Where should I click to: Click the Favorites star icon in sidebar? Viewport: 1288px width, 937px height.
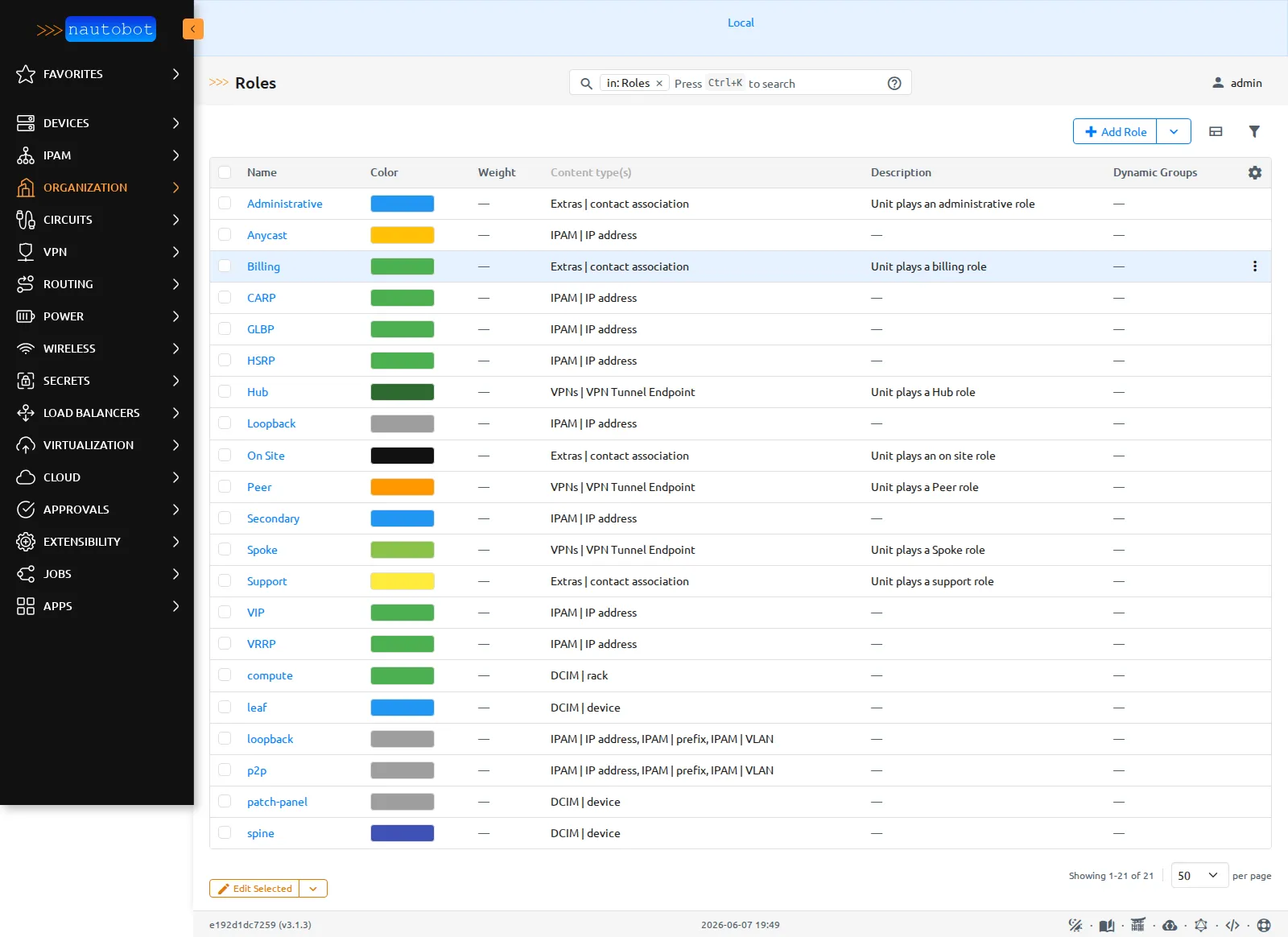pos(26,74)
